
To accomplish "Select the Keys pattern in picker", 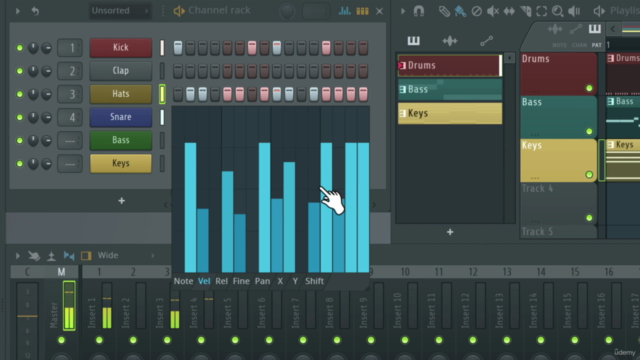I will coord(450,113).
